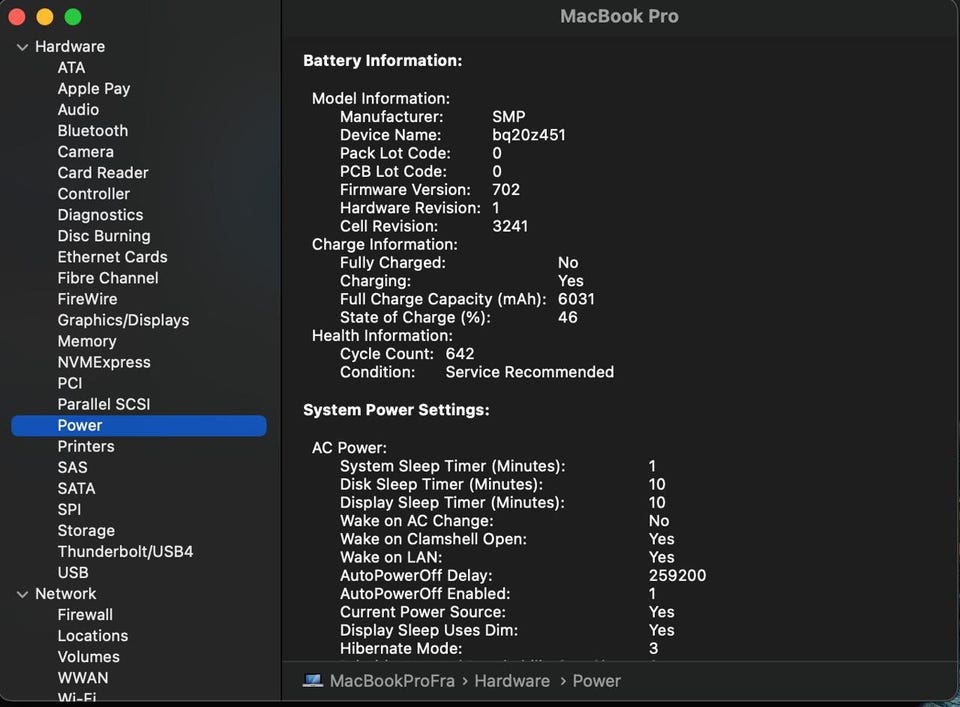Click the yellow minimize window button

pos(45,17)
